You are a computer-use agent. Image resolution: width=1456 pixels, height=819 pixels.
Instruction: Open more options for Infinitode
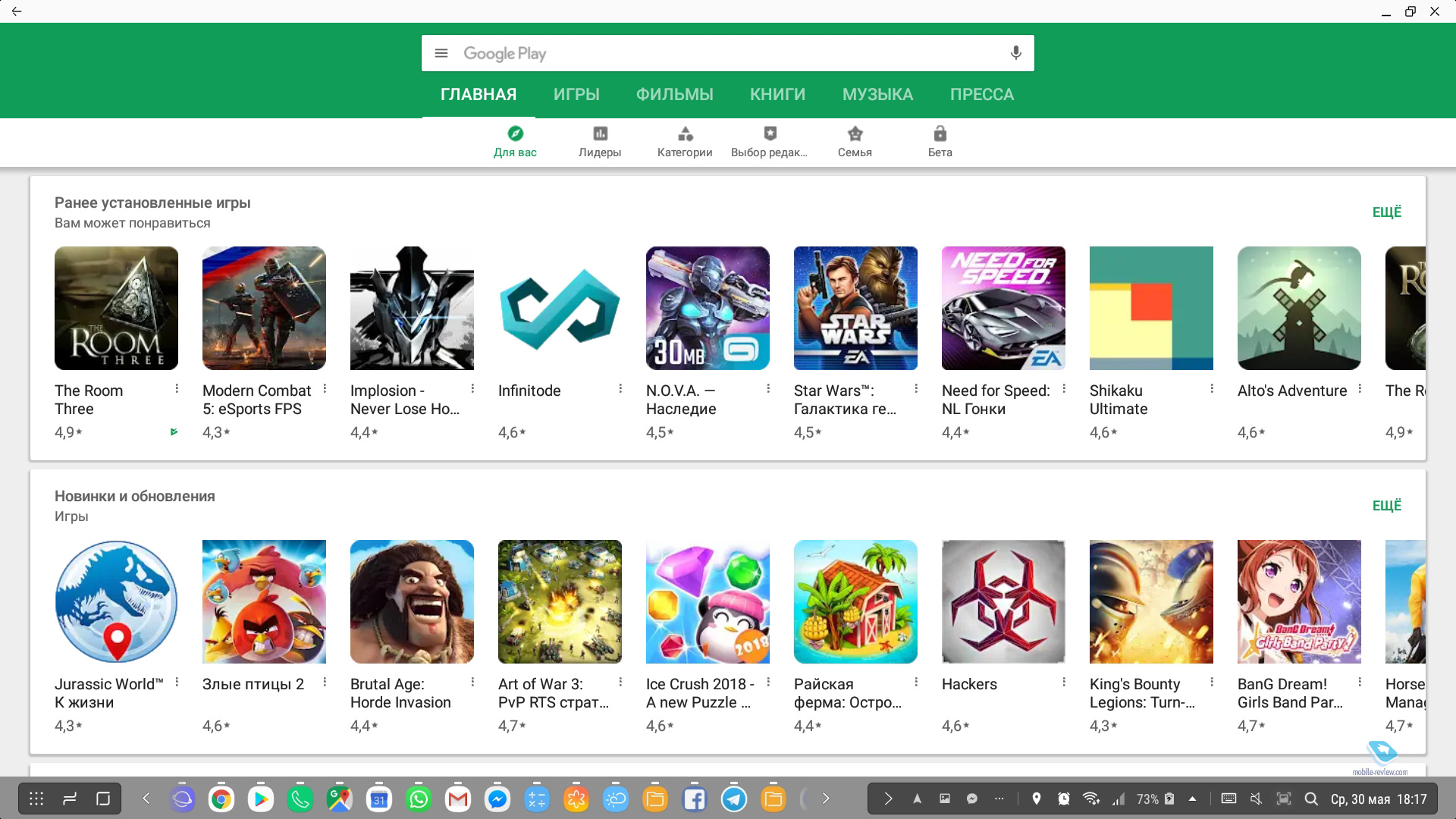pyautogui.click(x=620, y=388)
